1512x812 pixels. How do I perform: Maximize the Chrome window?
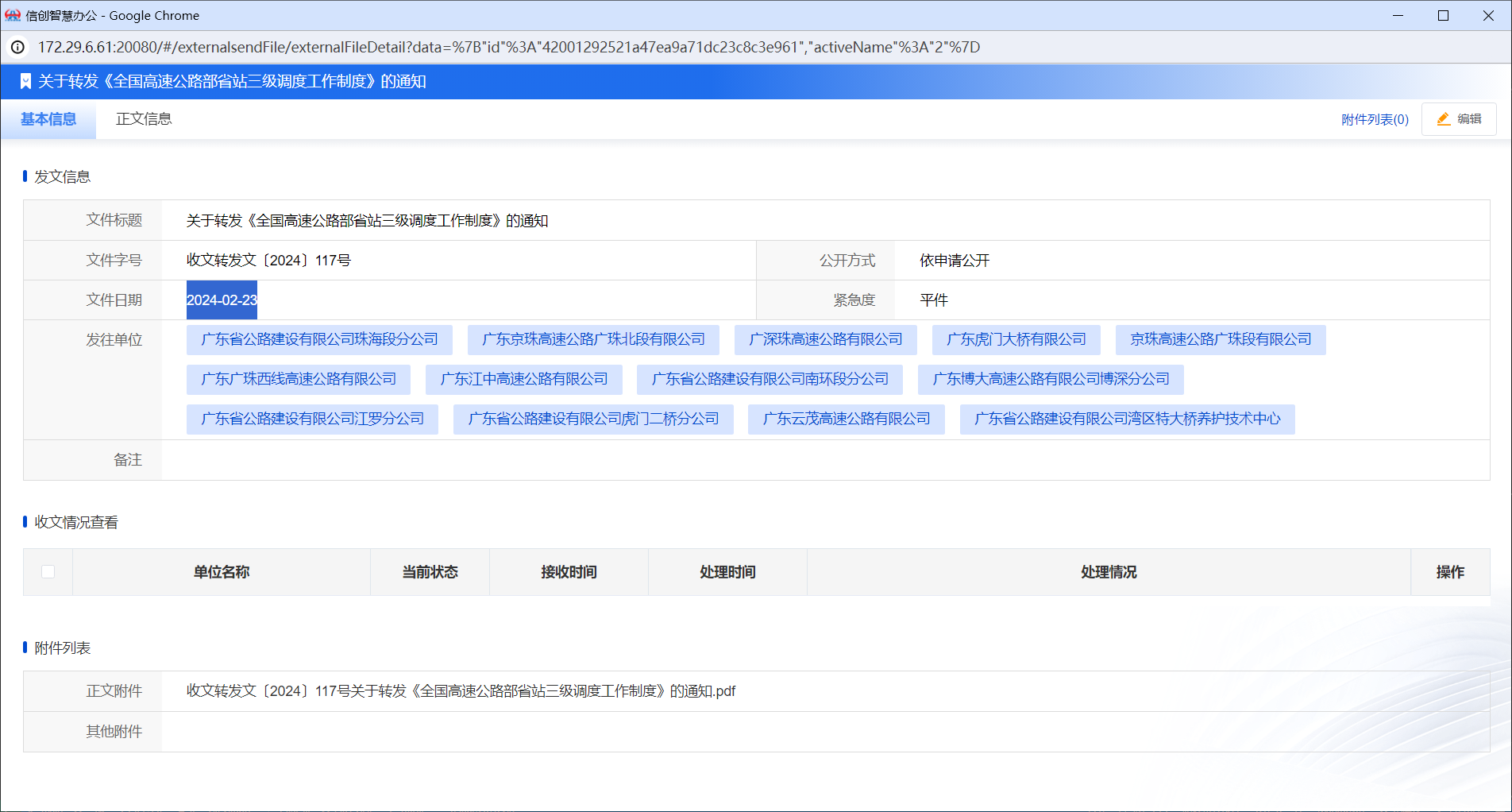click(x=1444, y=15)
